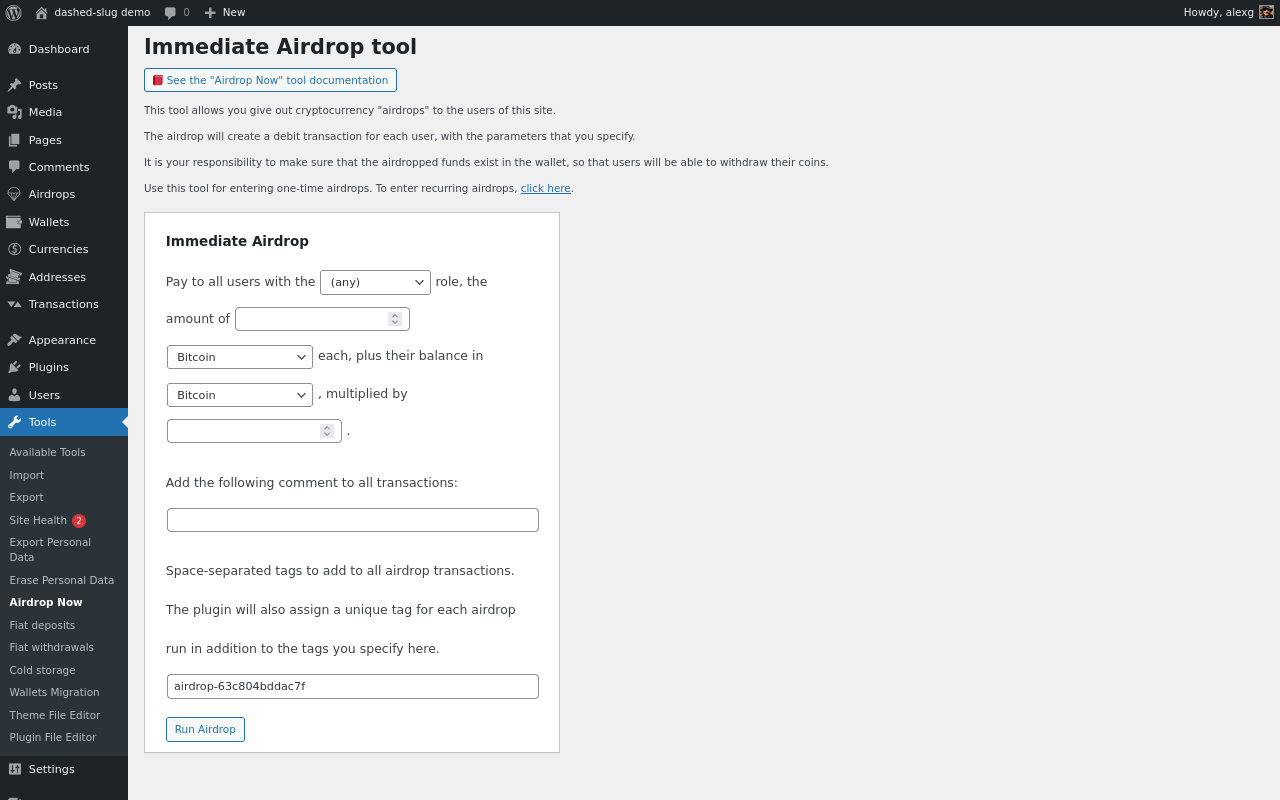The height and width of the screenshot is (800, 1280).
Task: Open the dashed-slug demo home icon
Action: pos(41,13)
